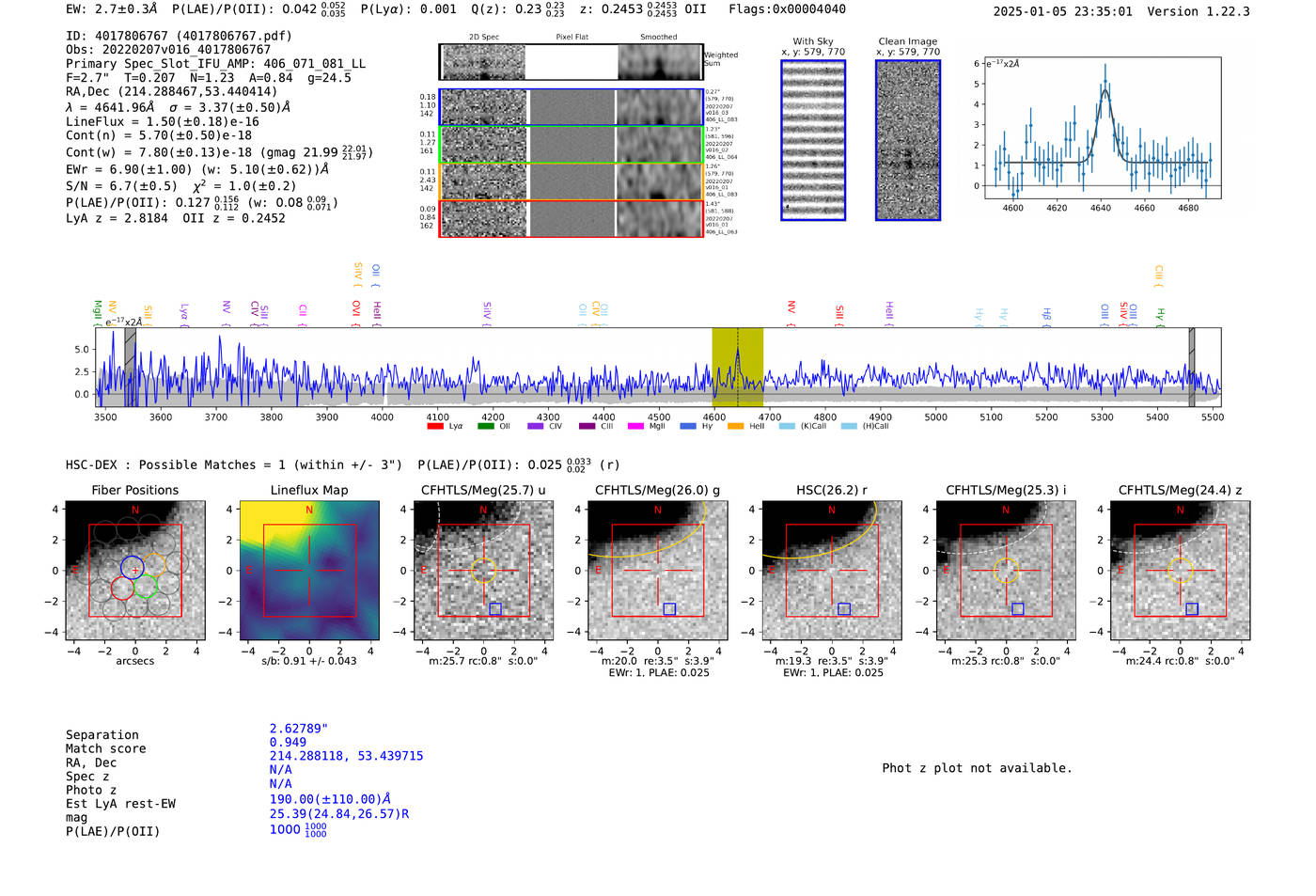Click the yellow highlighted band in the spectrum
The width and height of the screenshot is (1316, 896).
[737, 368]
